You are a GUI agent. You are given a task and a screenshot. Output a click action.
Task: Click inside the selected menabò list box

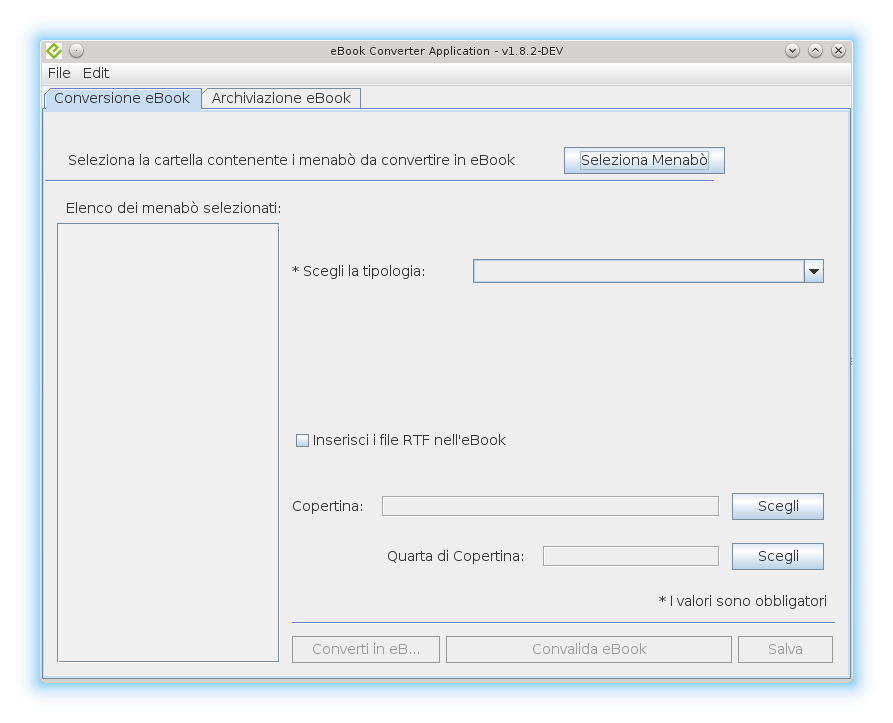[168, 441]
